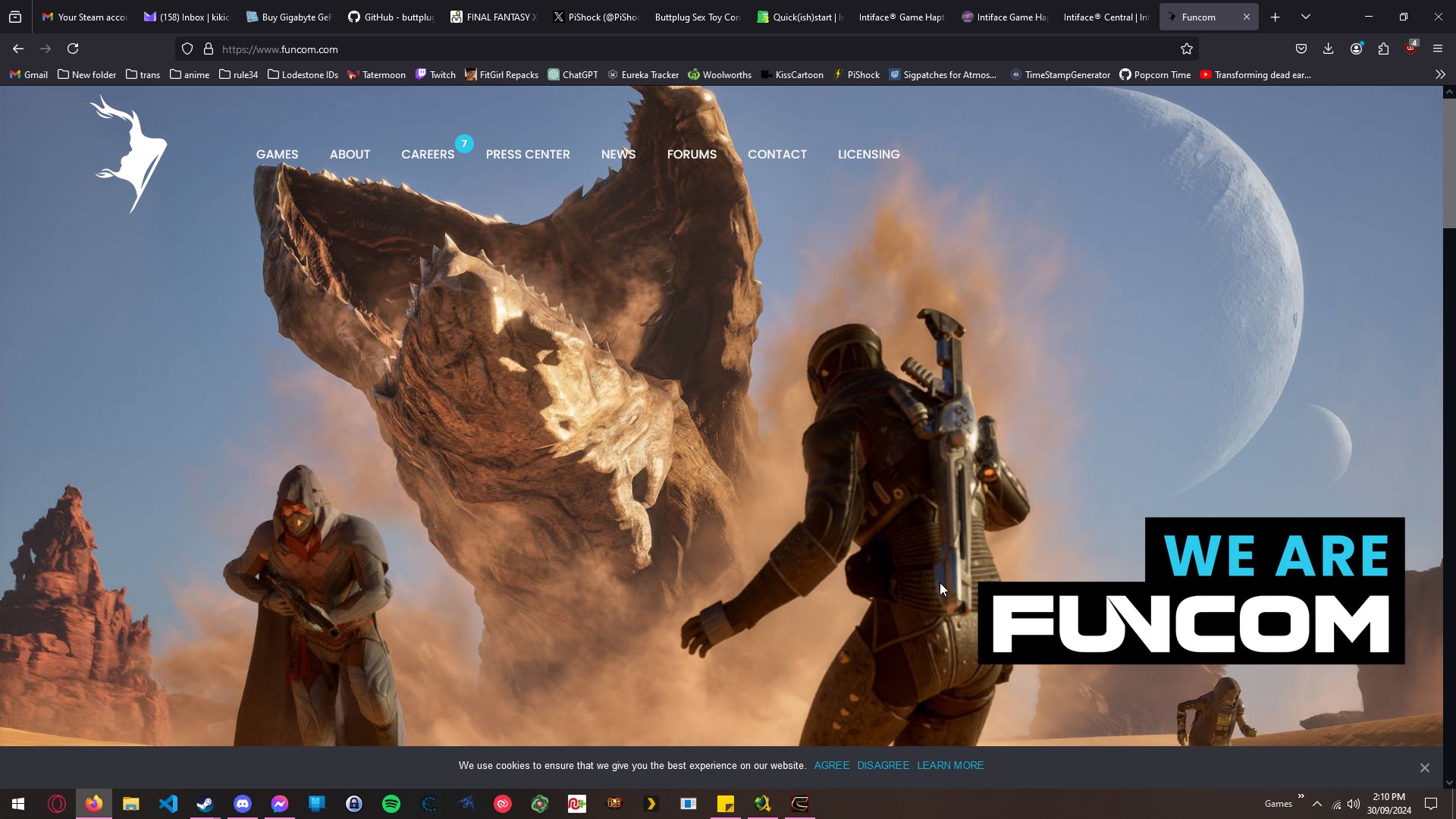The image size is (1456, 819).
Task: Show hidden system tray icons
Action: [1317, 804]
